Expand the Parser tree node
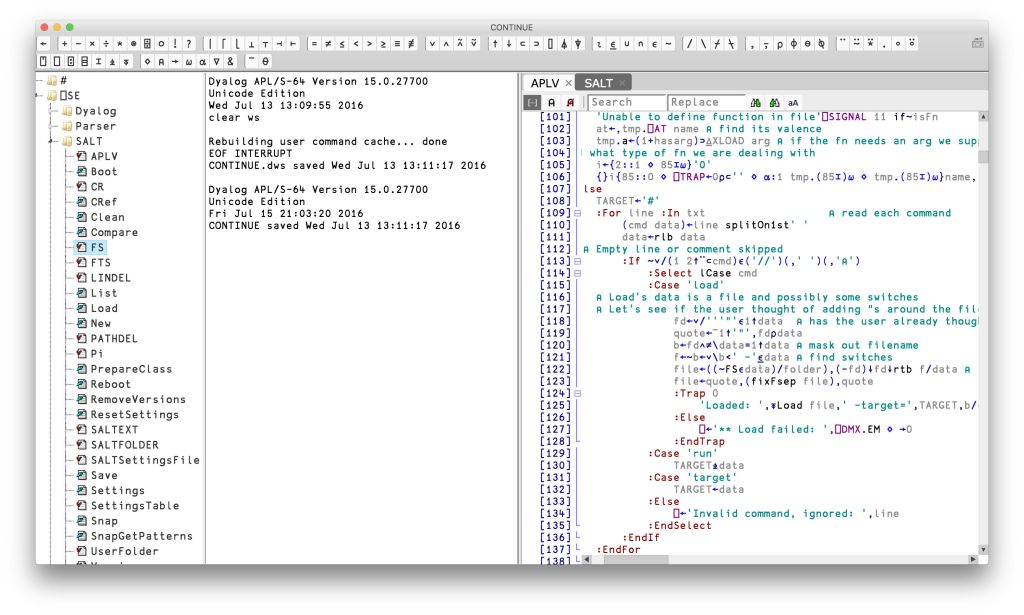1024x615 pixels. (x=51, y=126)
